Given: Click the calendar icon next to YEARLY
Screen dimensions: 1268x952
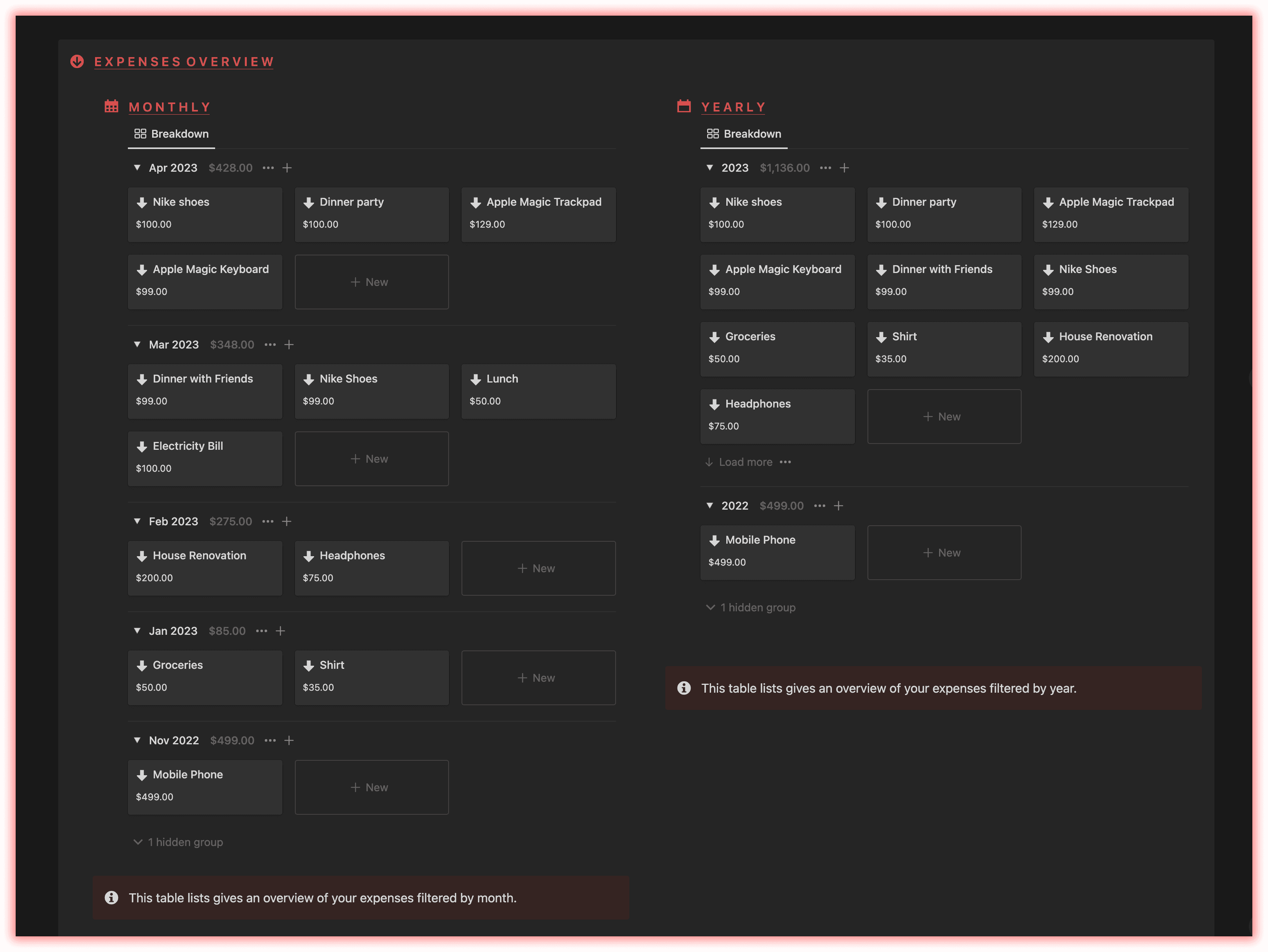Looking at the screenshot, I should pyautogui.click(x=683, y=107).
